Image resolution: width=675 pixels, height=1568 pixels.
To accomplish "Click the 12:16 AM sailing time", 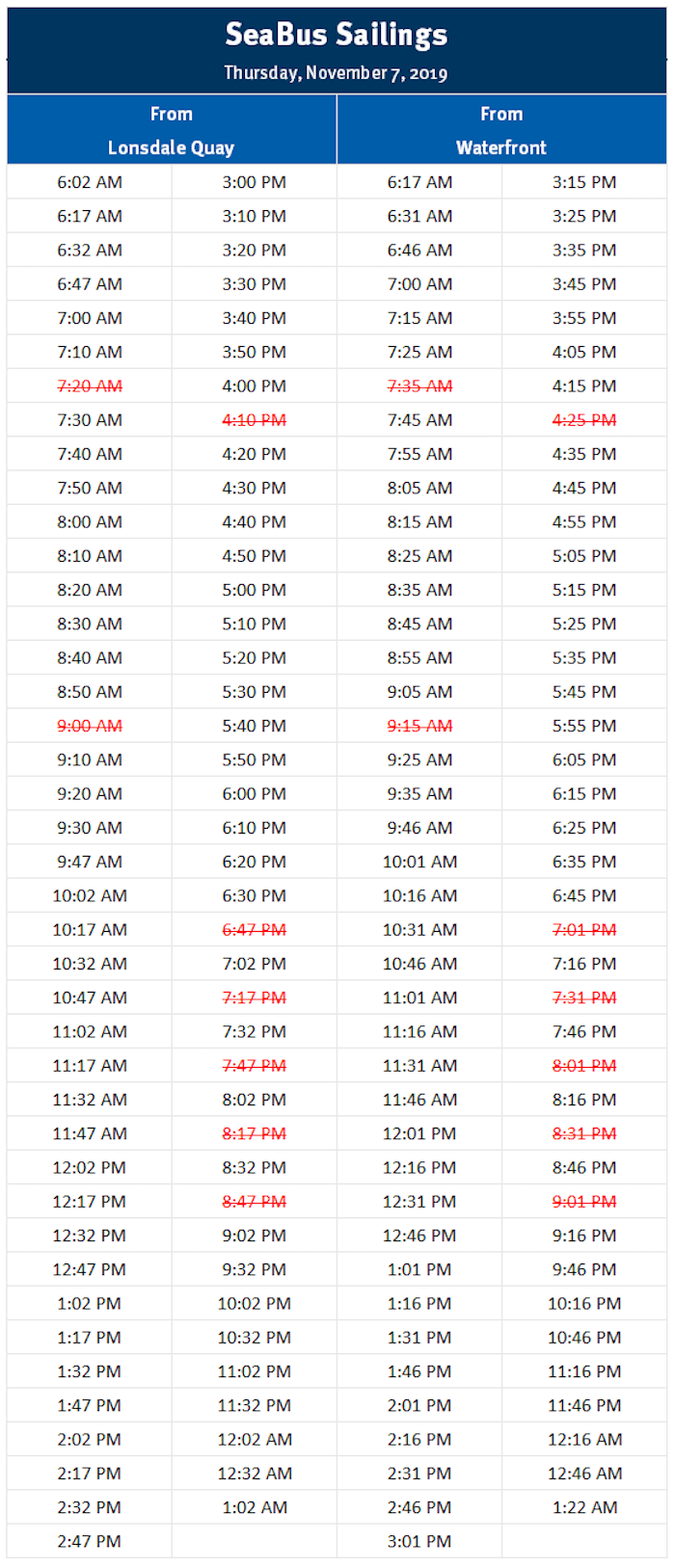I will pos(584,1439).
